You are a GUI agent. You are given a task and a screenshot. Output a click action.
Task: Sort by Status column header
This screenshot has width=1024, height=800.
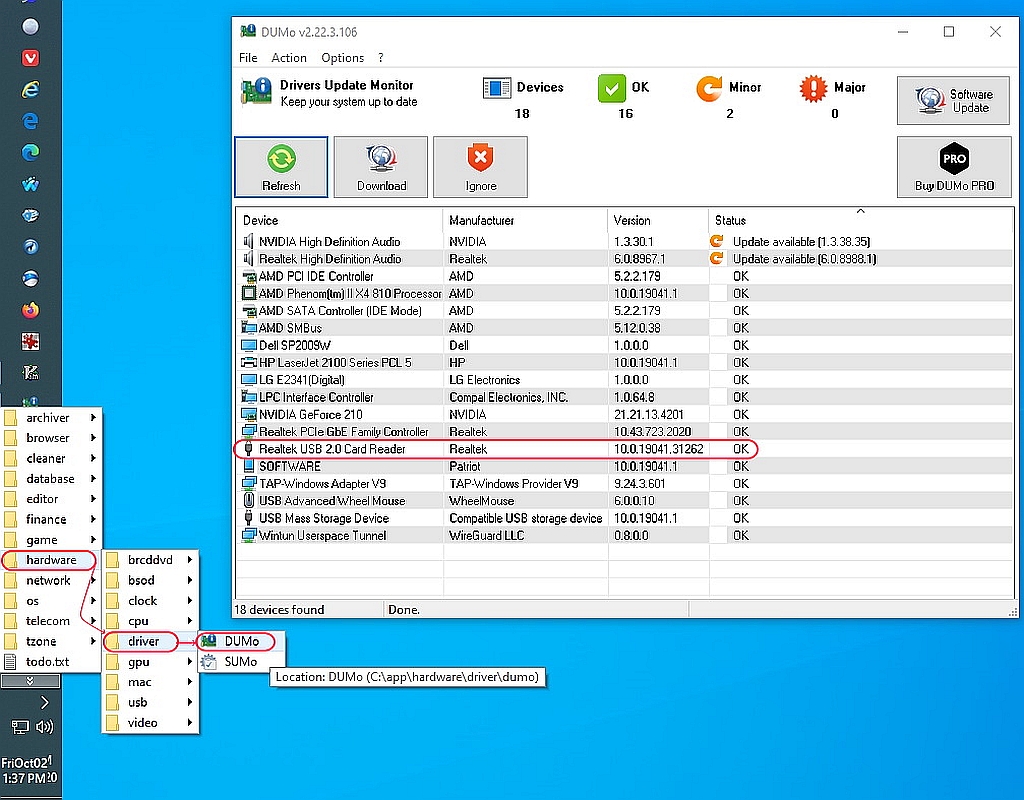click(861, 220)
